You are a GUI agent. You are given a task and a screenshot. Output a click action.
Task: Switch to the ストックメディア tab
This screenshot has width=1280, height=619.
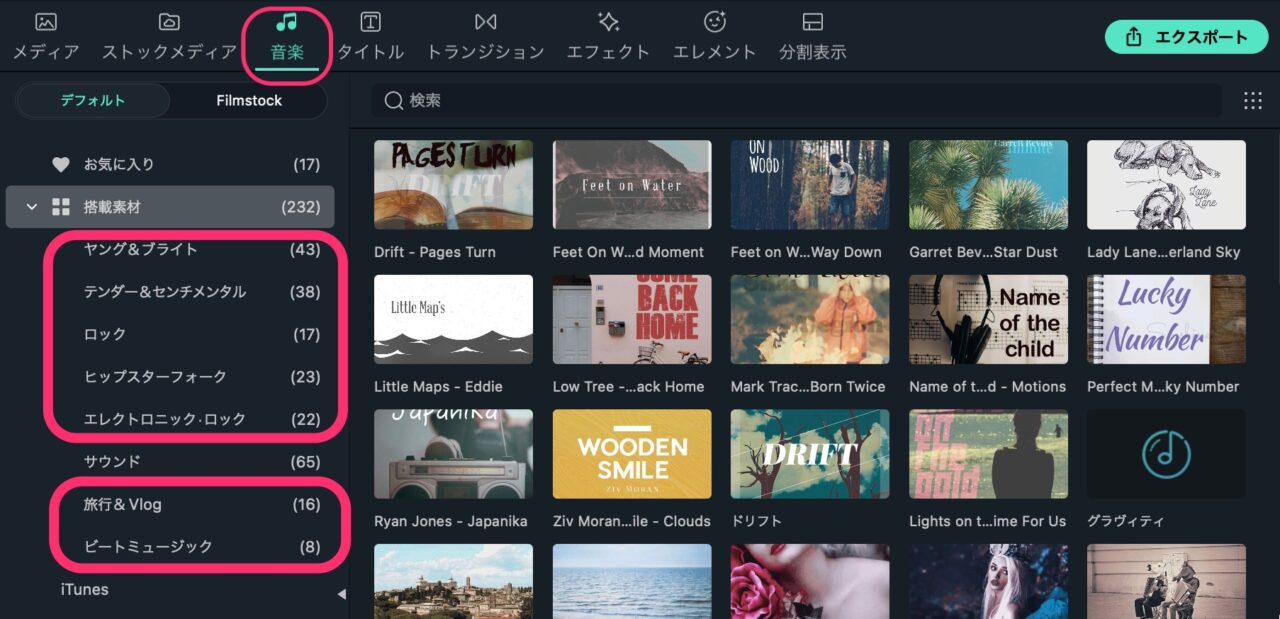coord(169,37)
